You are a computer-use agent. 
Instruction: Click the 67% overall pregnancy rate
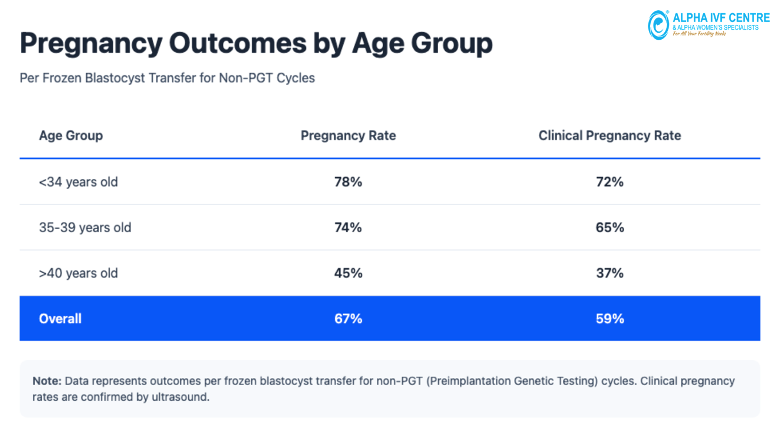click(x=348, y=319)
